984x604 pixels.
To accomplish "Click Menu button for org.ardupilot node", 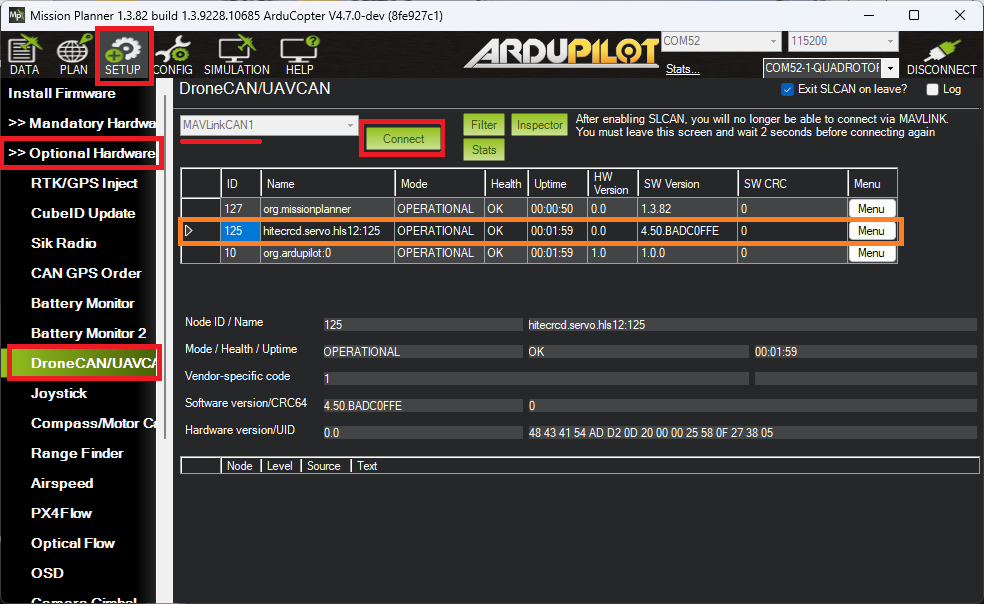I will pyautogui.click(x=870, y=253).
